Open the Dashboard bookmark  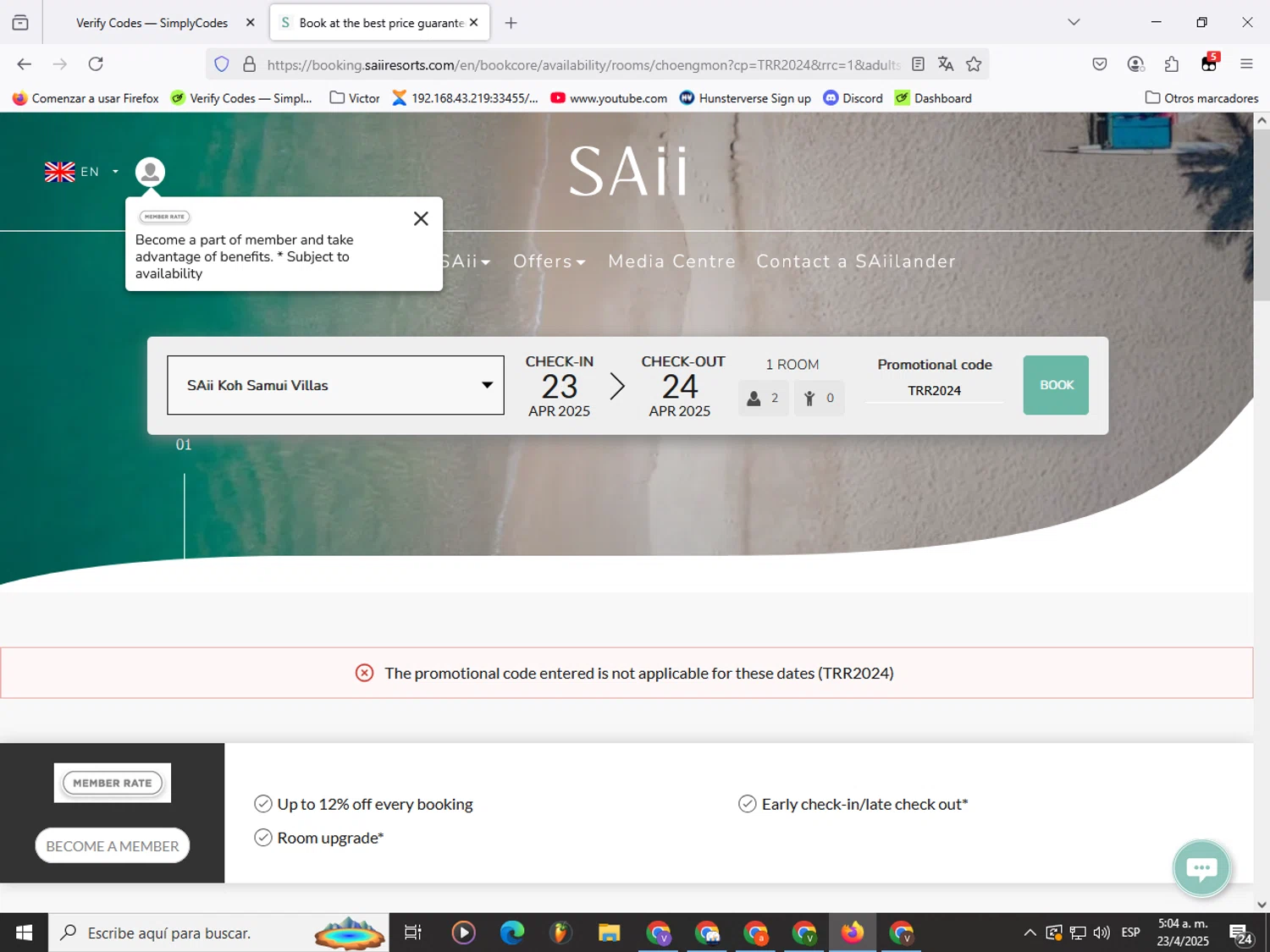coord(933,98)
